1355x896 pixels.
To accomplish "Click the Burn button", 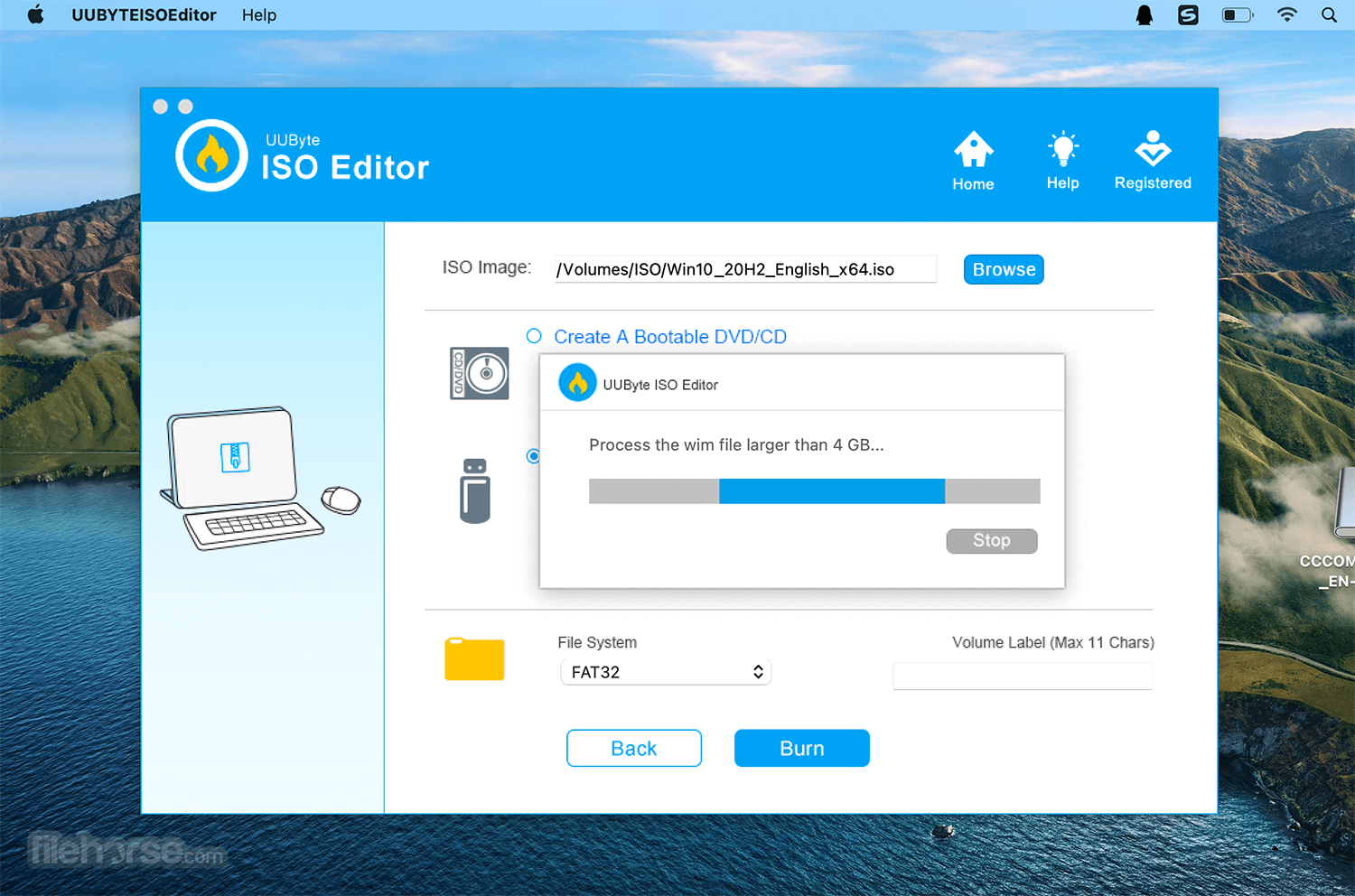I will 802,748.
